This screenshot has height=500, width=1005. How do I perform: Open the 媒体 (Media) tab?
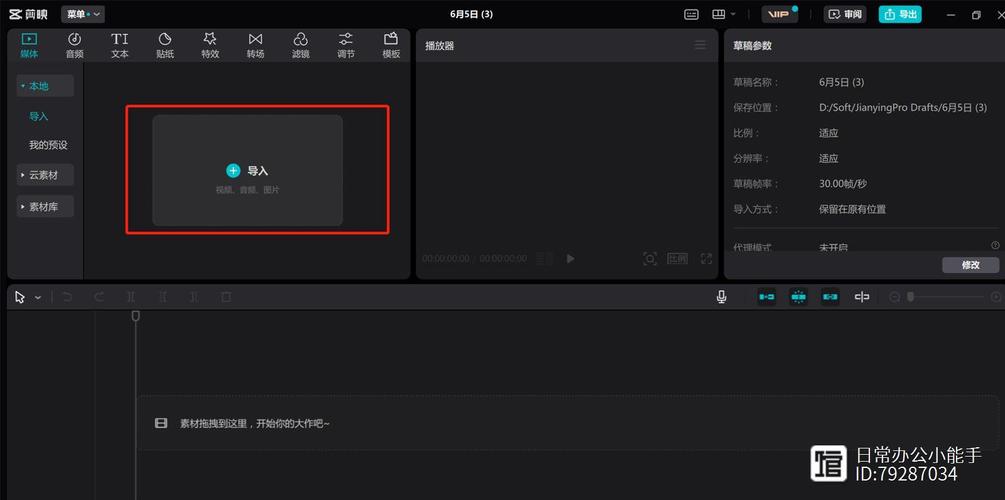pyautogui.click(x=29, y=46)
